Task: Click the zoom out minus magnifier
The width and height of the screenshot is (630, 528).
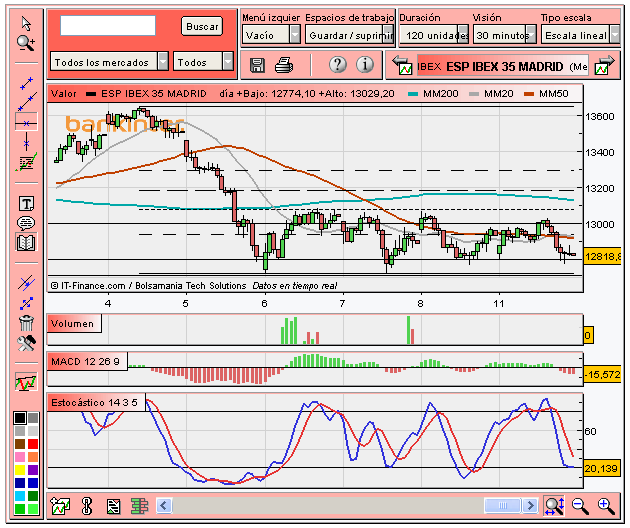Action: [580, 506]
